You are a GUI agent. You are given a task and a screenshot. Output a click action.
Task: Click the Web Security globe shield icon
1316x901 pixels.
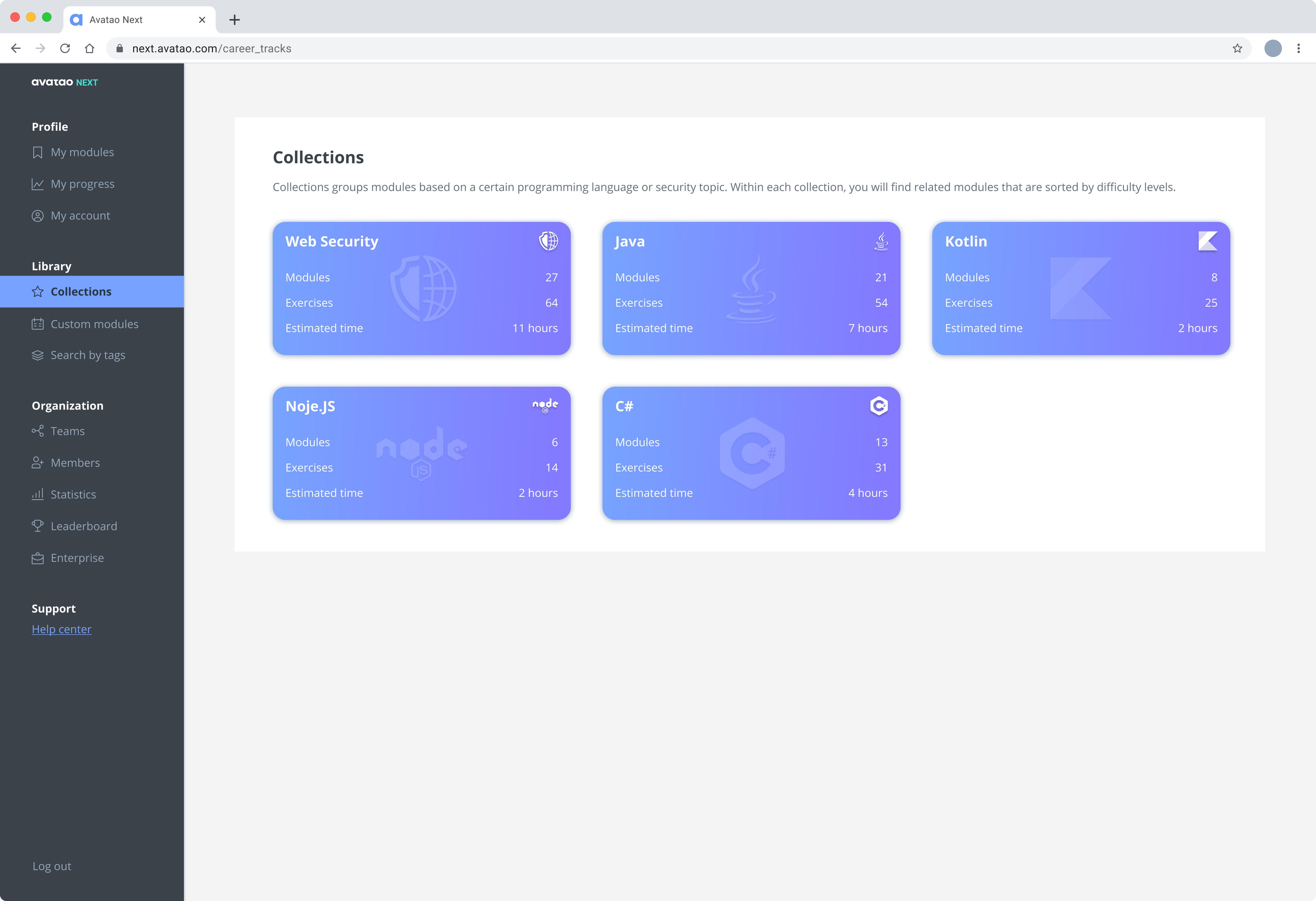coord(548,241)
